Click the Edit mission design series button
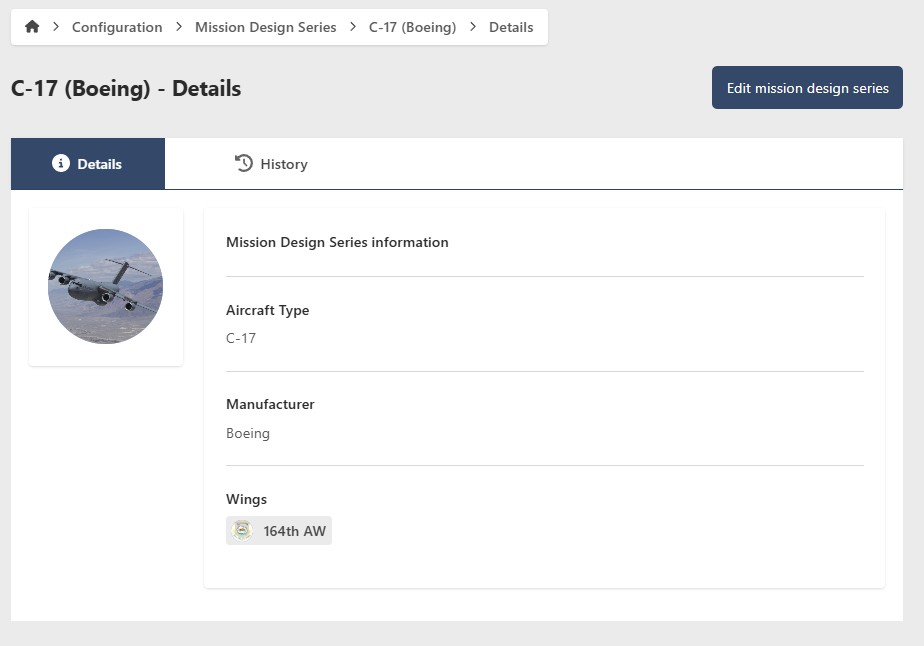 pyautogui.click(x=807, y=87)
